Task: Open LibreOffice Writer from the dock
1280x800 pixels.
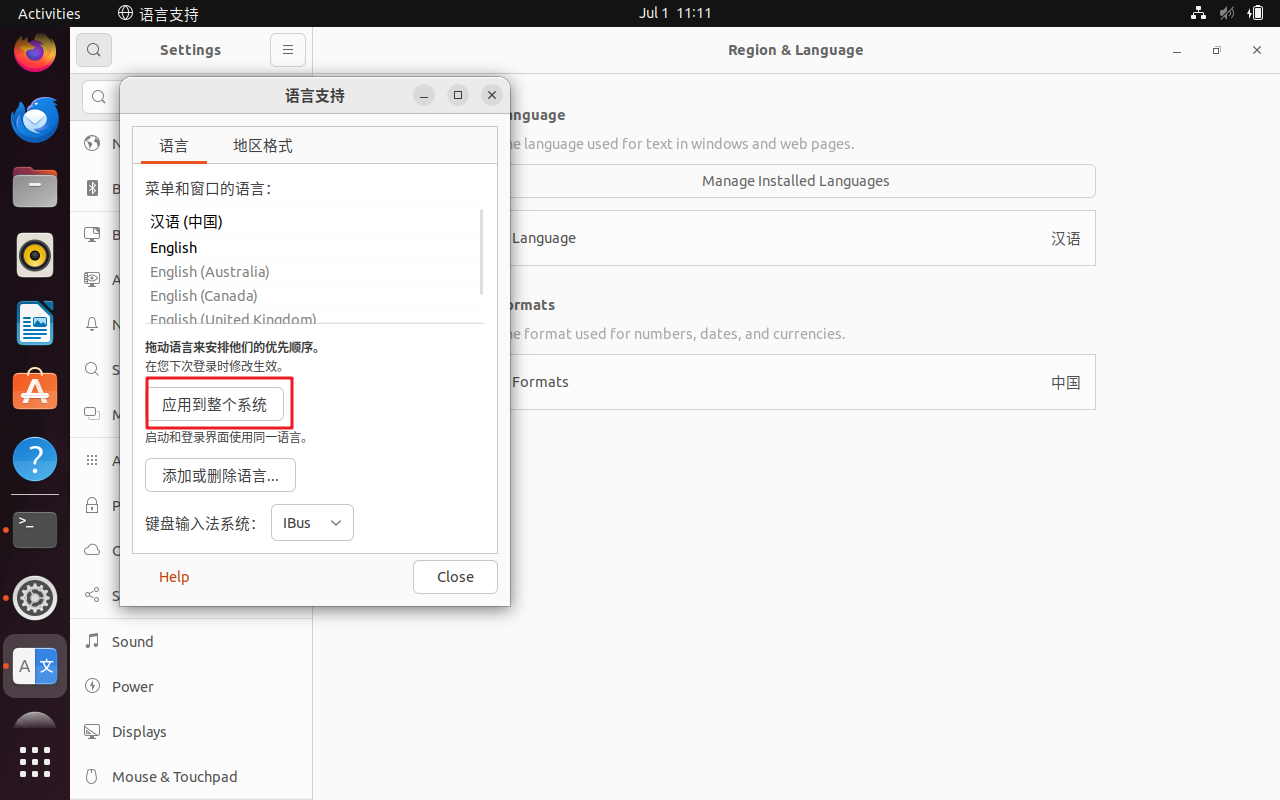Action: coord(35,323)
